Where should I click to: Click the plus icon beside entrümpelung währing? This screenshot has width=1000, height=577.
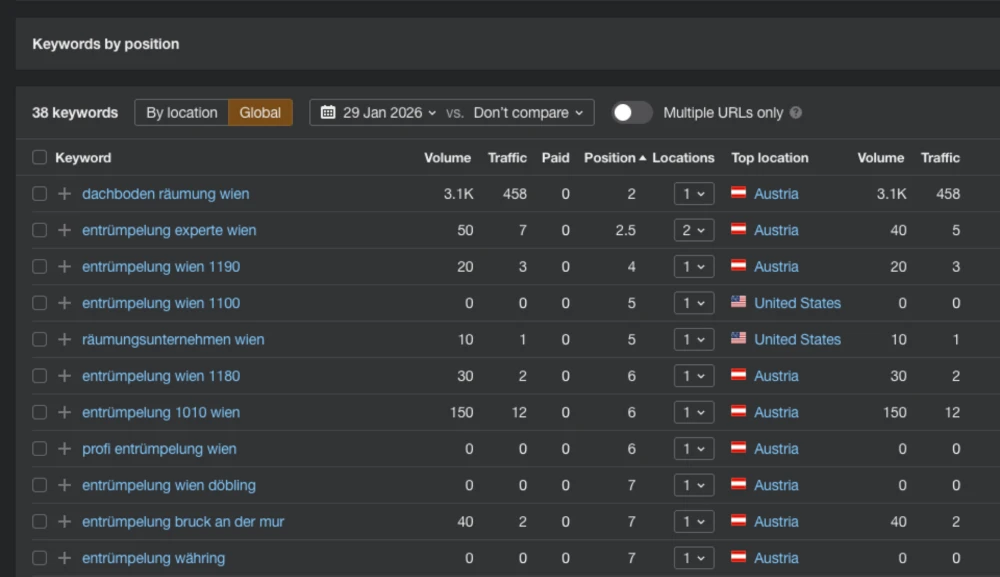click(x=64, y=558)
